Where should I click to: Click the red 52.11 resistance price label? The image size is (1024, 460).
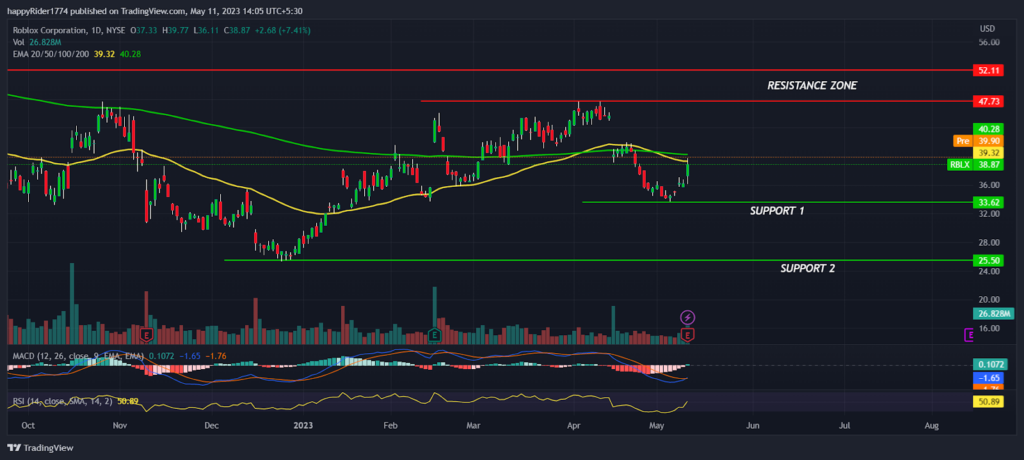coord(987,70)
